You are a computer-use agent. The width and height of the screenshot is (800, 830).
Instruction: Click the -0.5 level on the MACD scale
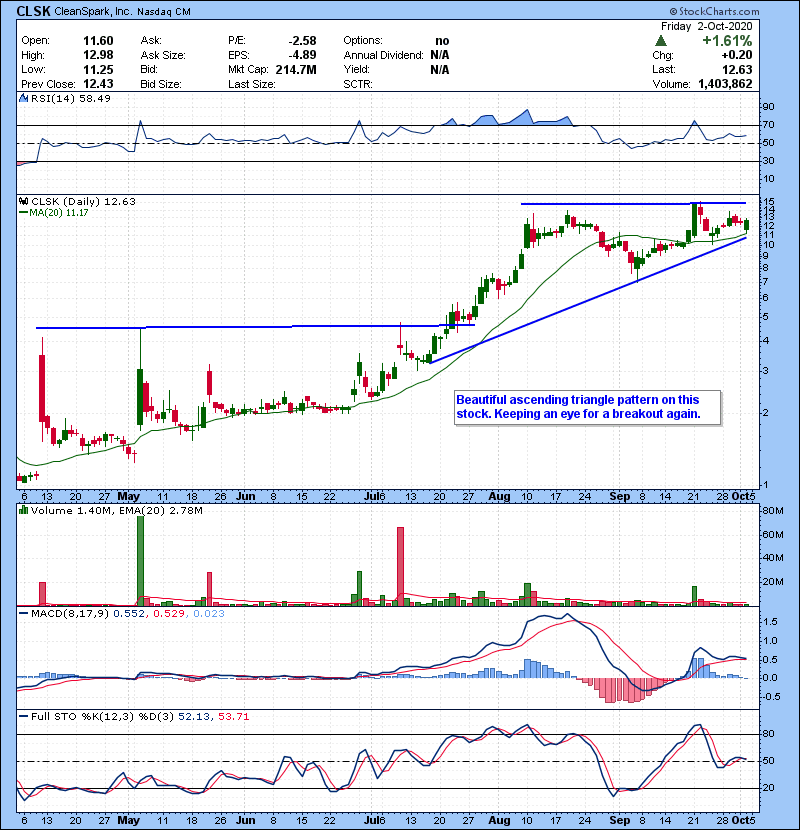(x=770, y=697)
